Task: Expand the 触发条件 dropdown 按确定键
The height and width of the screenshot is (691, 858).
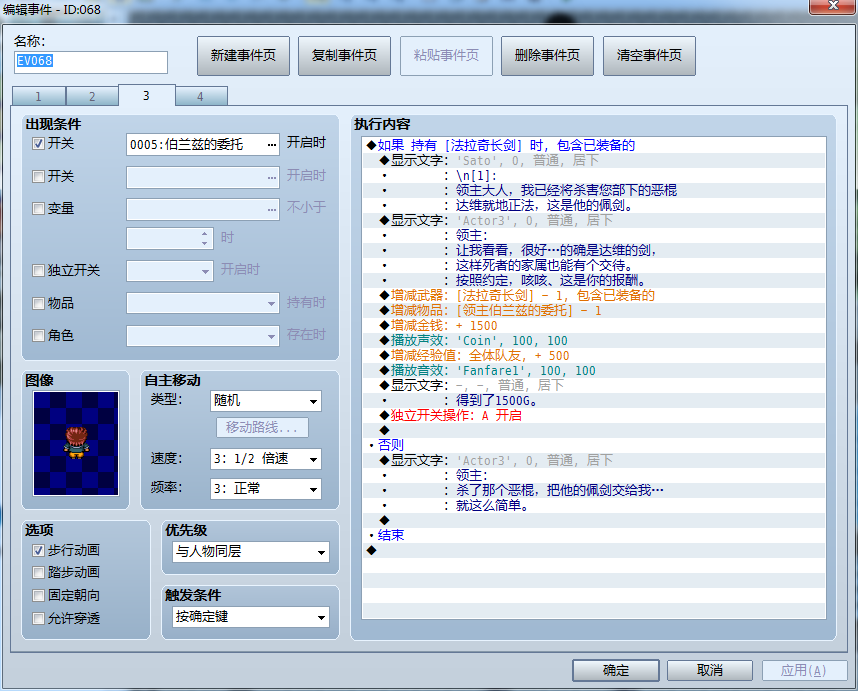Action: [x=251, y=617]
